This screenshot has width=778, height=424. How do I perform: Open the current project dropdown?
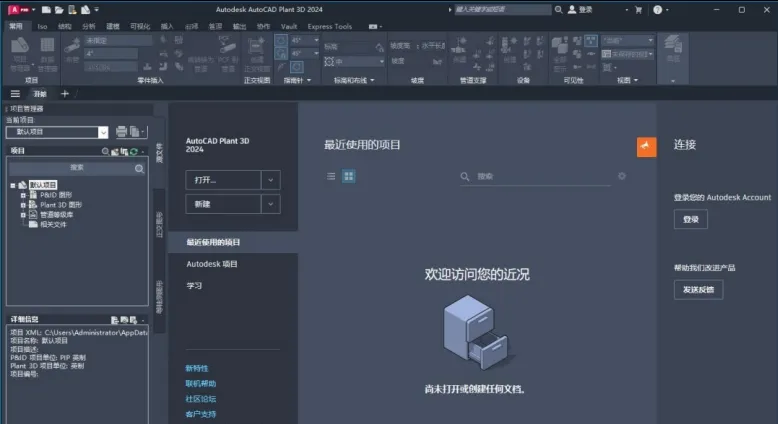pyautogui.click(x=103, y=132)
